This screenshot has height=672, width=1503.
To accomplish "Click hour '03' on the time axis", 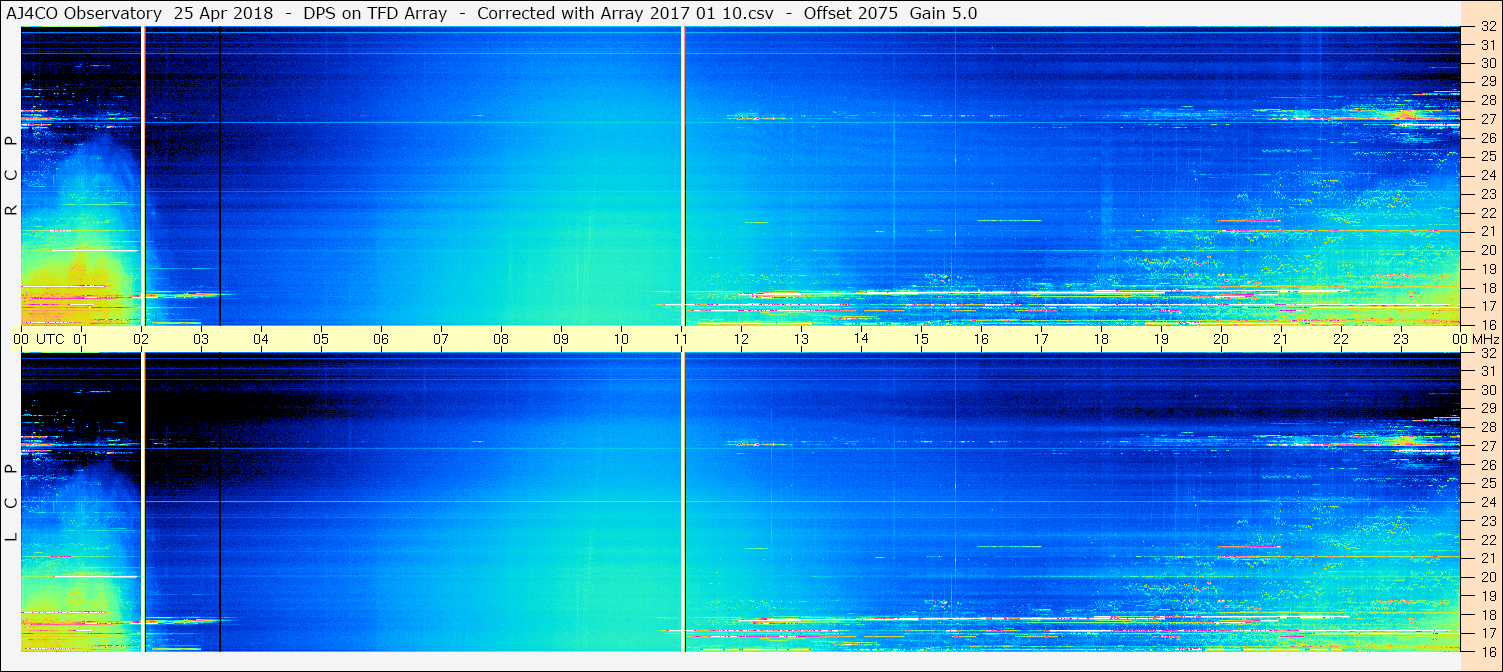I will pos(201,339).
